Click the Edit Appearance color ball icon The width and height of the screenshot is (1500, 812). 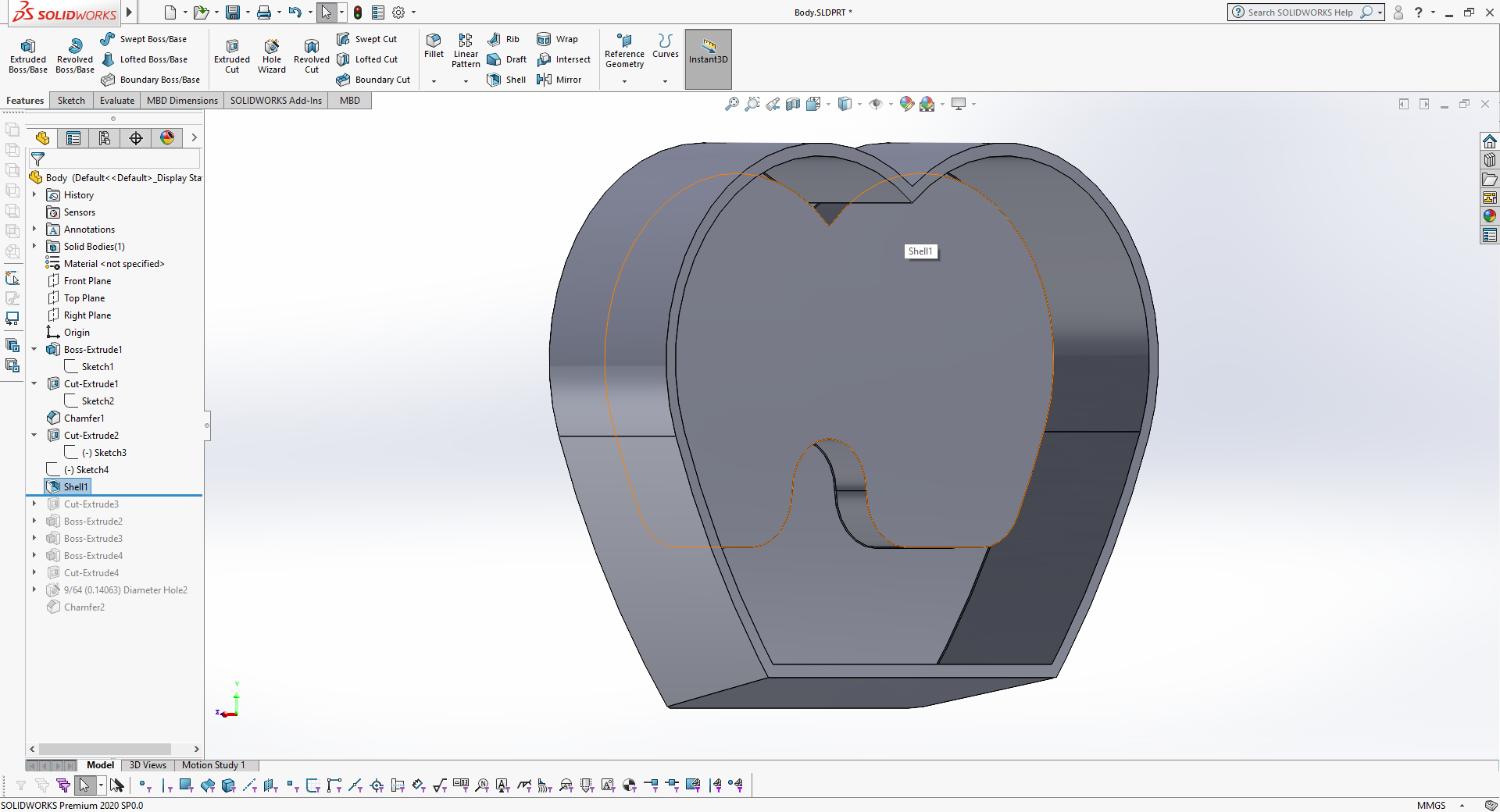pos(906,104)
